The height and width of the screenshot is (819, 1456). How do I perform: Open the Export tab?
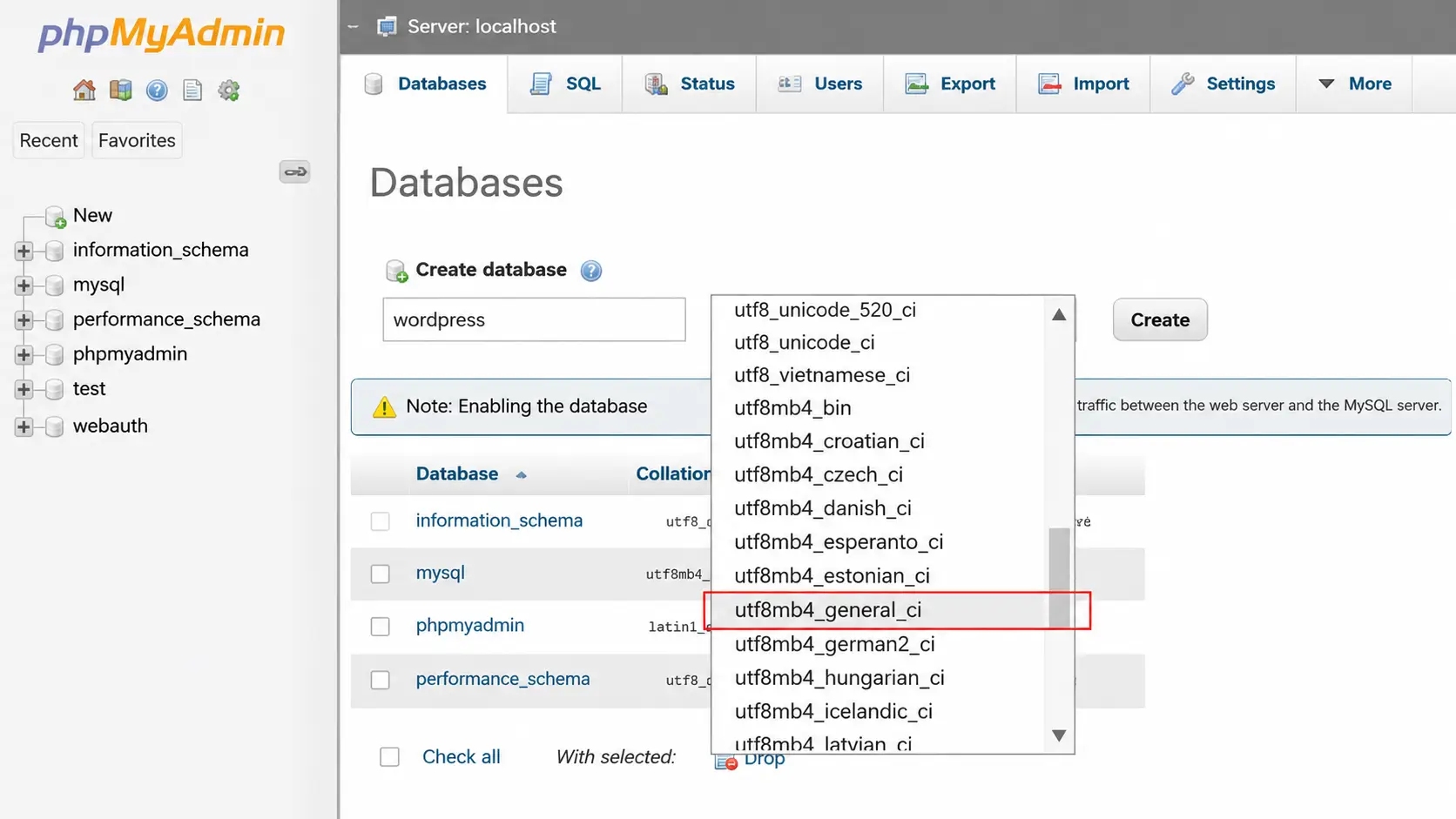point(950,84)
